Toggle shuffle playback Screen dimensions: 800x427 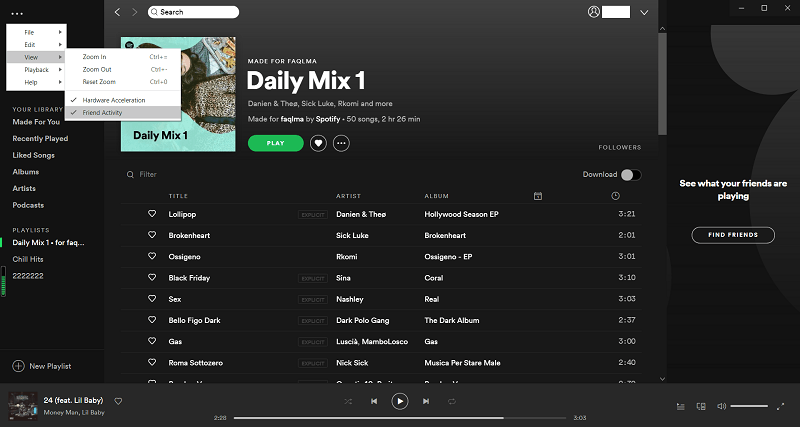coord(348,401)
